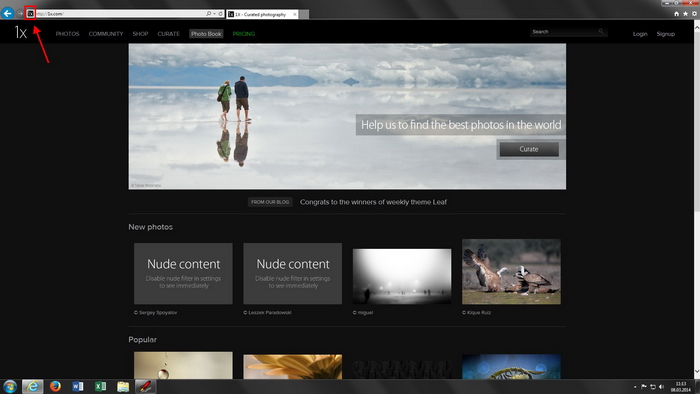The height and width of the screenshot is (394, 700).
Task: Click the 1x logo in the site header
Action: pyautogui.click(x=21, y=33)
